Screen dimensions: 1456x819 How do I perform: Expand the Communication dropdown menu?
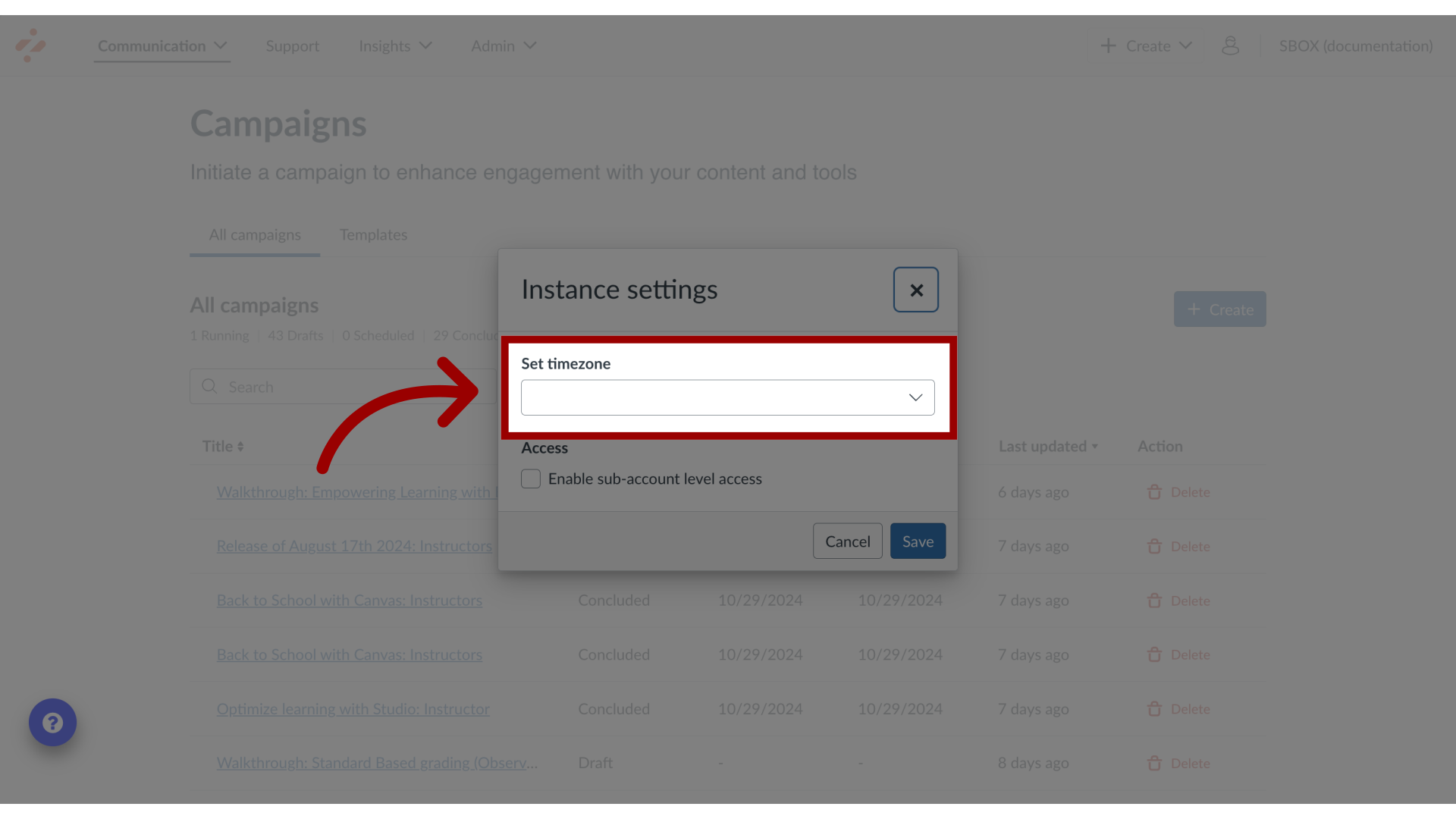click(162, 45)
